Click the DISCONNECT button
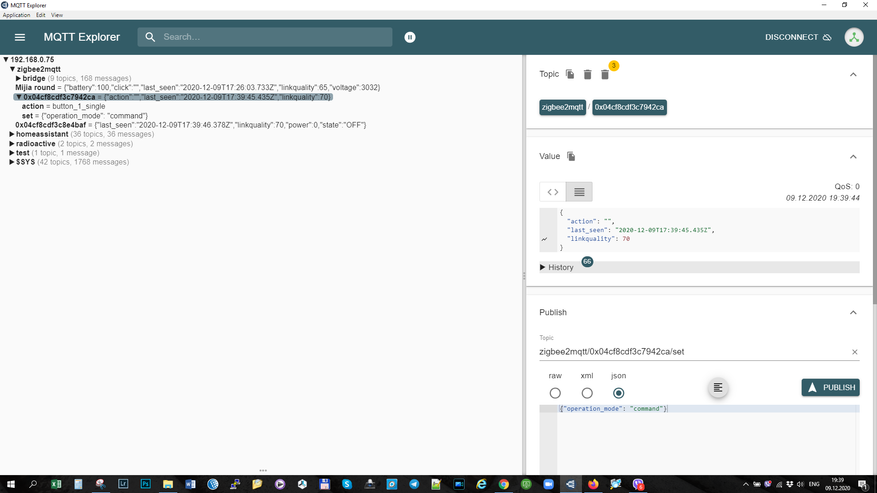877x493 pixels. (798, 37)
